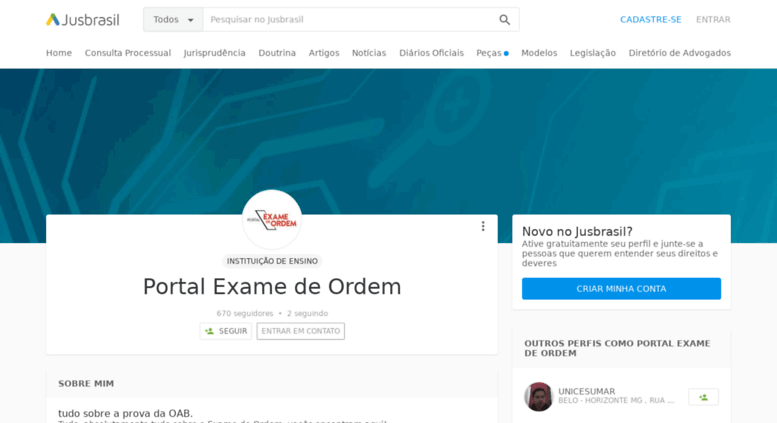Click the 'Novo no Jusbrasil?' heading
This screenshot has height=423, width=777.
pyautogui.click(x=577, y=231)
